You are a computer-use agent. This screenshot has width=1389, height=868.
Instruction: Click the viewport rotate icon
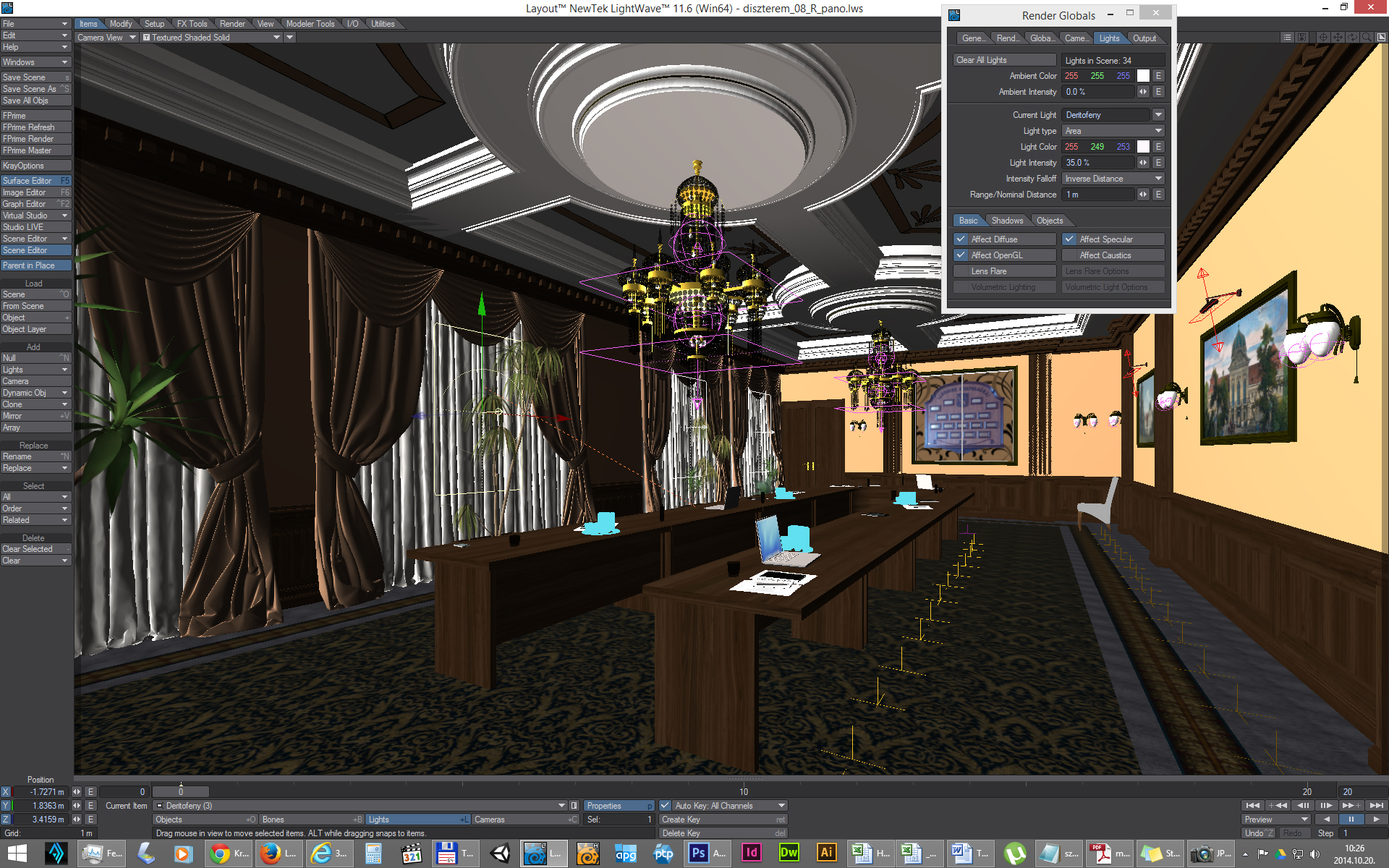coord(1352,37)
